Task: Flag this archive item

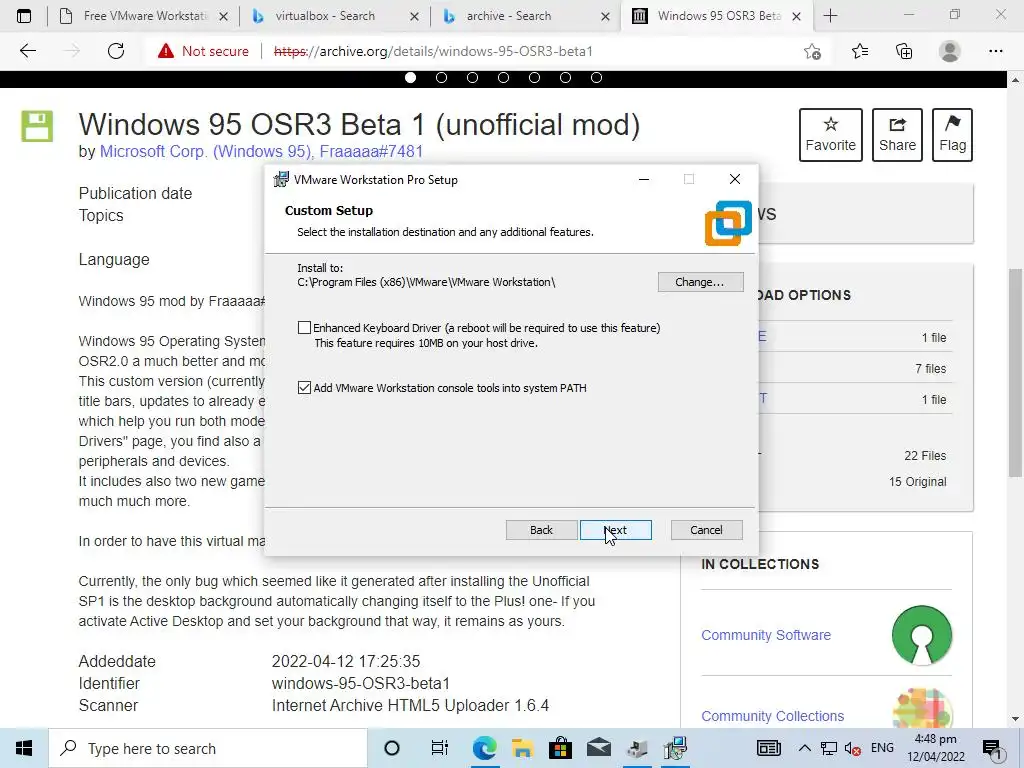Action: click(952, 135)
